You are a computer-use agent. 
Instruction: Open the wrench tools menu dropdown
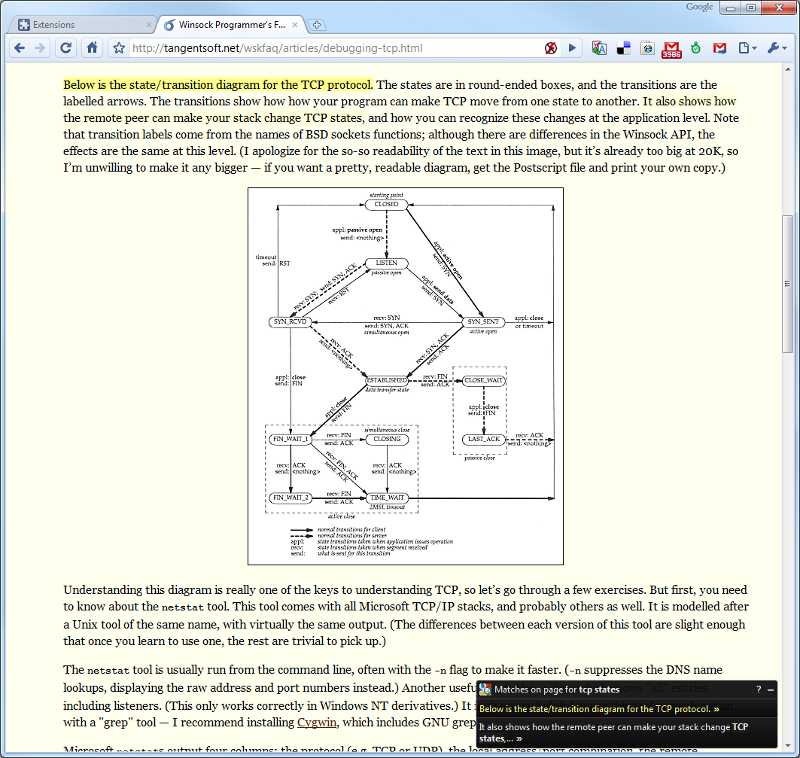[778, 48]
